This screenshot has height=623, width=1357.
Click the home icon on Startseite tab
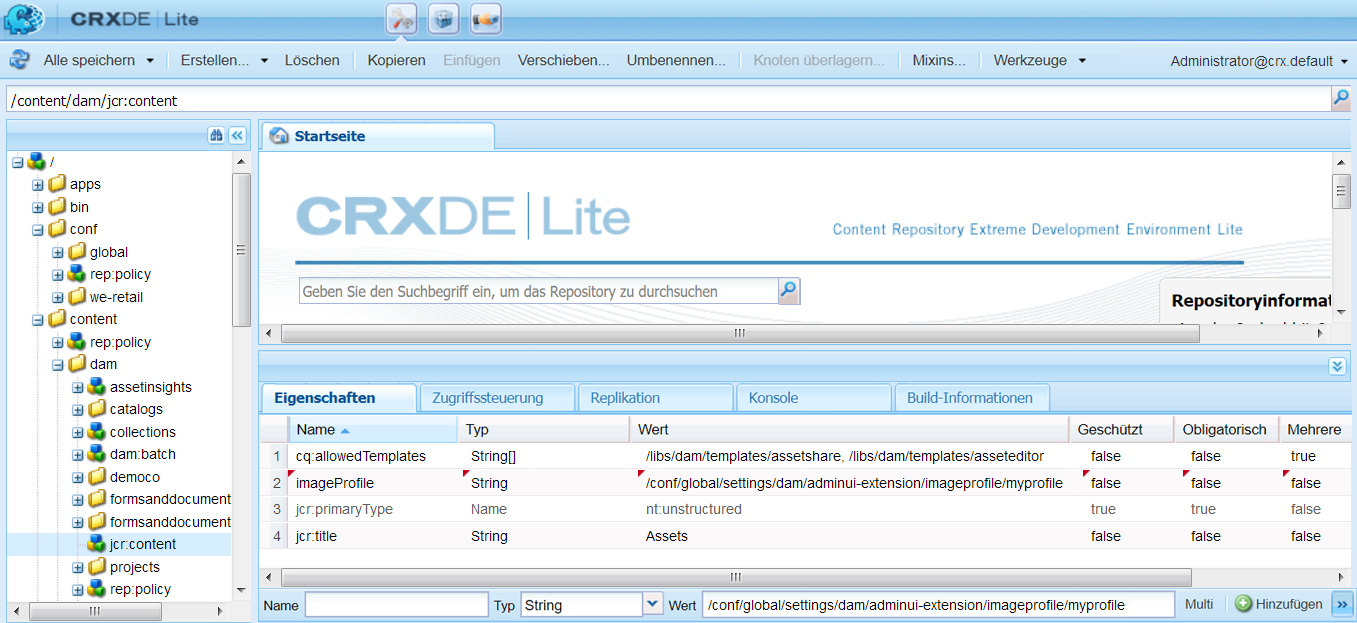click(280, 136)
